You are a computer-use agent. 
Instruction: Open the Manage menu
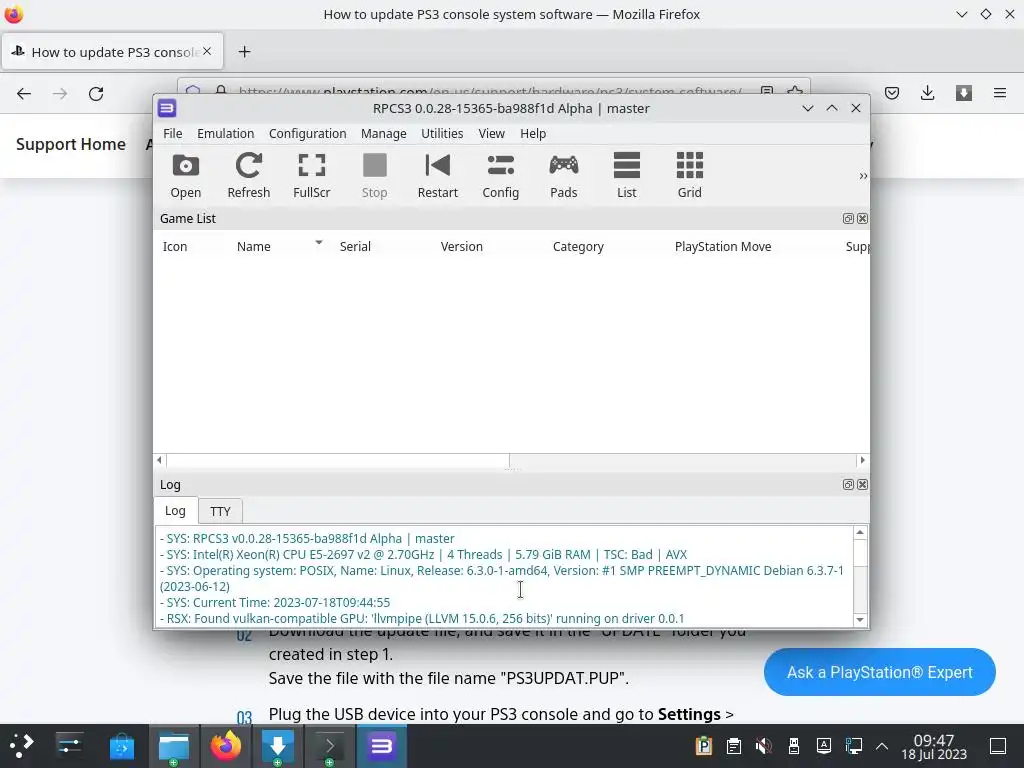[383, 133]
